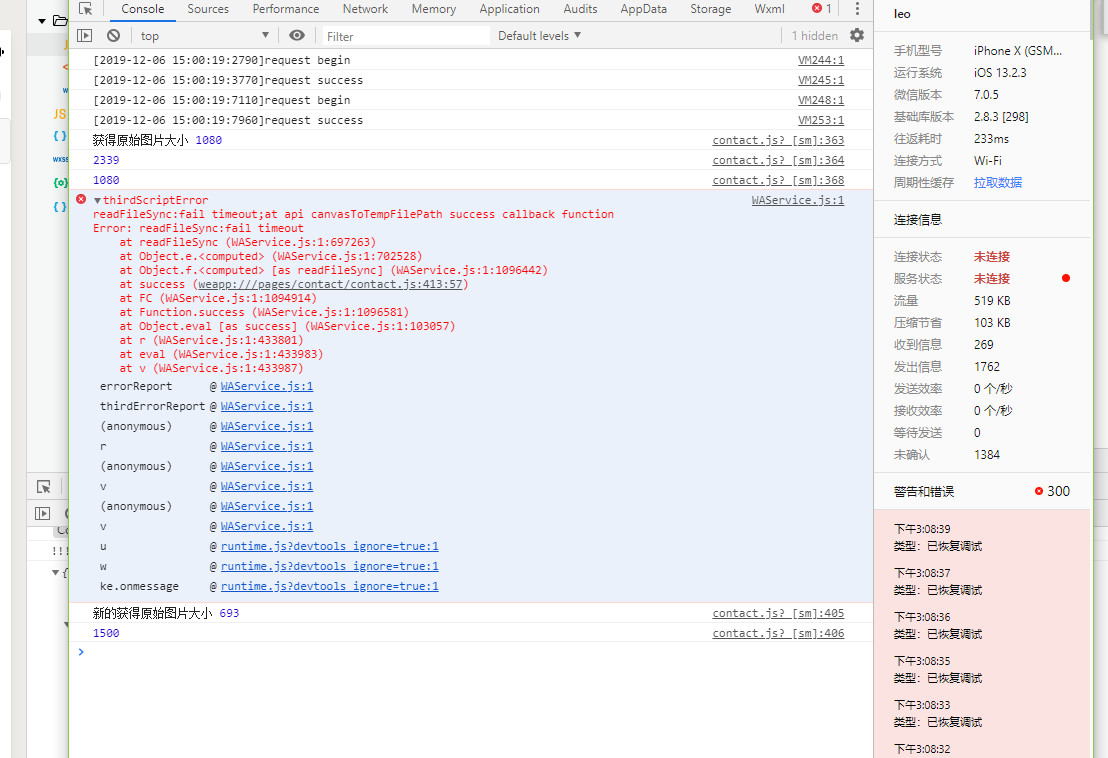The height and width of the screenshot is (758, 1108).
Task: Switch to the Console tab
Action: click(x=143, y=8)
